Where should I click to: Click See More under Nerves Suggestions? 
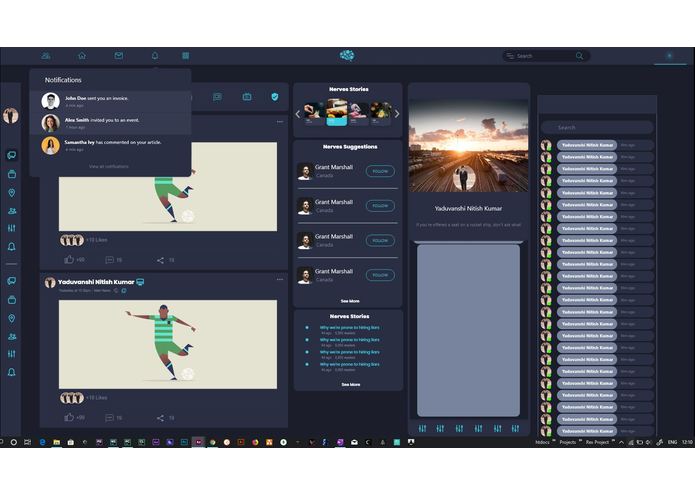click(350, 301)
